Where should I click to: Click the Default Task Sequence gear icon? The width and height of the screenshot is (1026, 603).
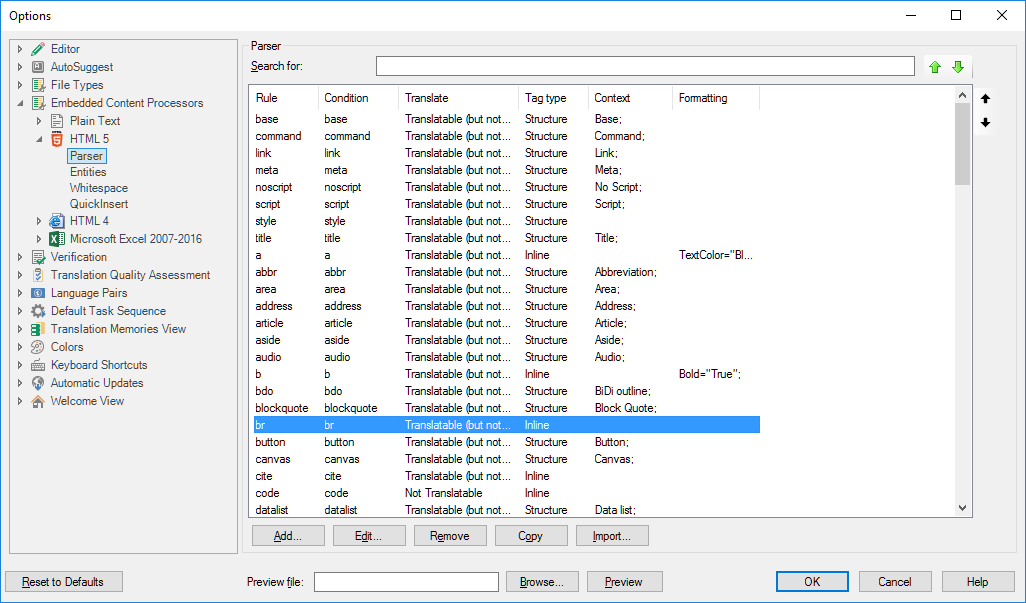[38, 311]
